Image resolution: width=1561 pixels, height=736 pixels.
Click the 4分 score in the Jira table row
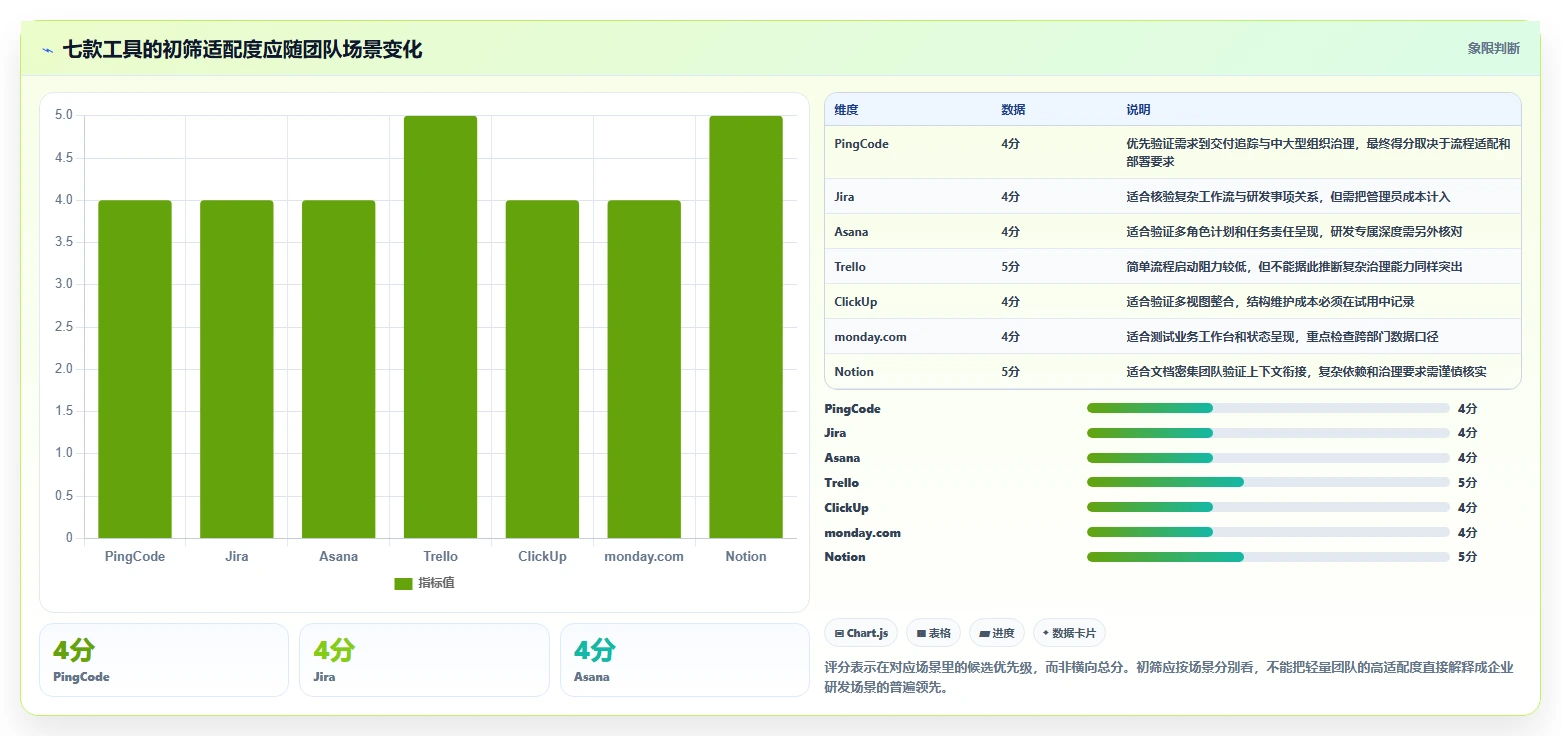pyautogui.click(x=1010, y=197)
